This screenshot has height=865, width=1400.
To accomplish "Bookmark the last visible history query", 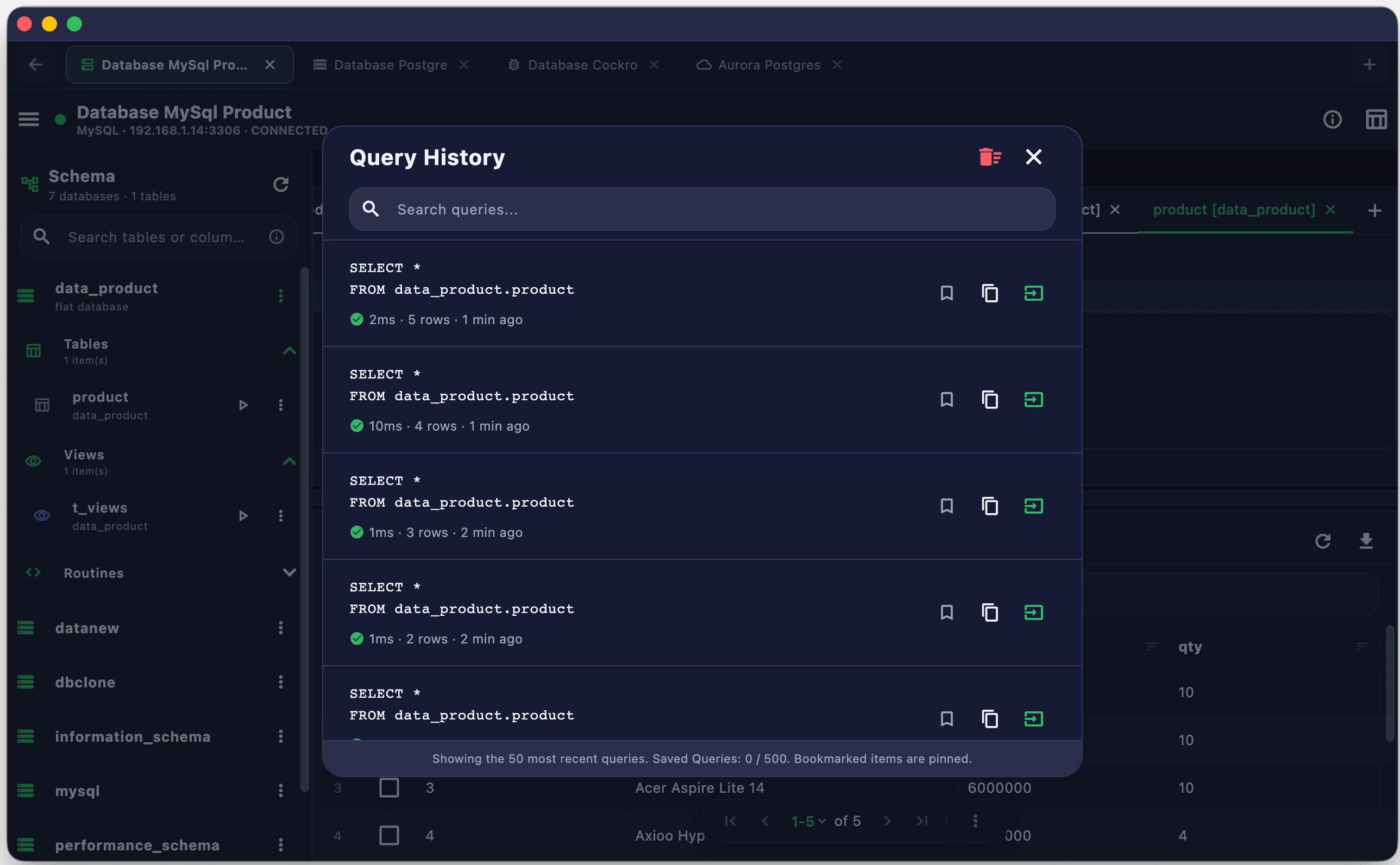I will tap(946, 718).
